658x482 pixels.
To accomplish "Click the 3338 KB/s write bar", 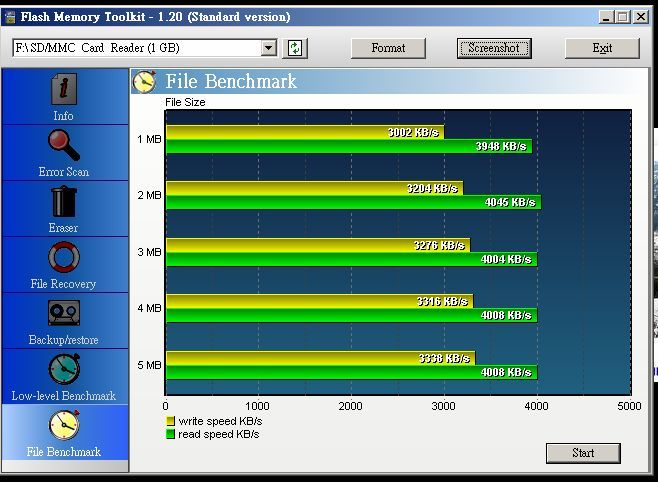I will click(x=321, y=358).
